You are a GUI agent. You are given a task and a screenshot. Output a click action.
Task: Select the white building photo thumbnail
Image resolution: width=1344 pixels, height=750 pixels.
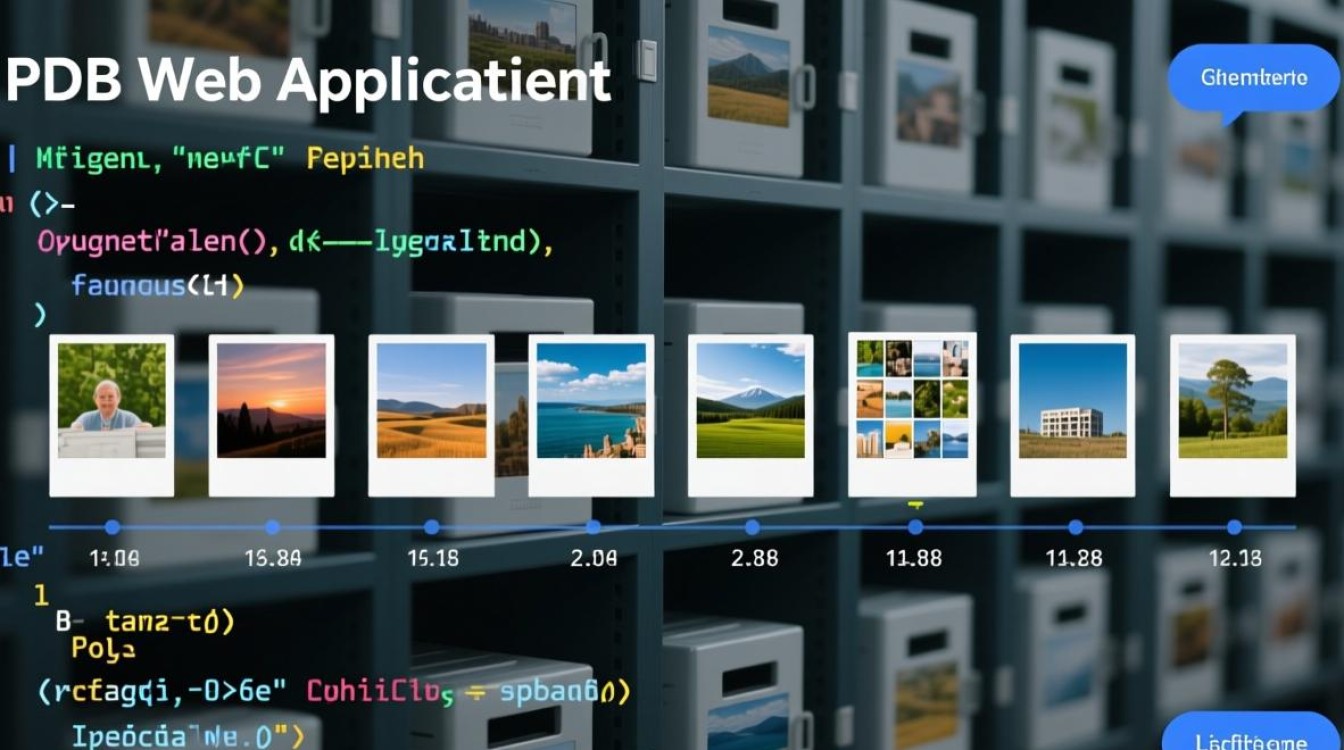point(1072,401)
